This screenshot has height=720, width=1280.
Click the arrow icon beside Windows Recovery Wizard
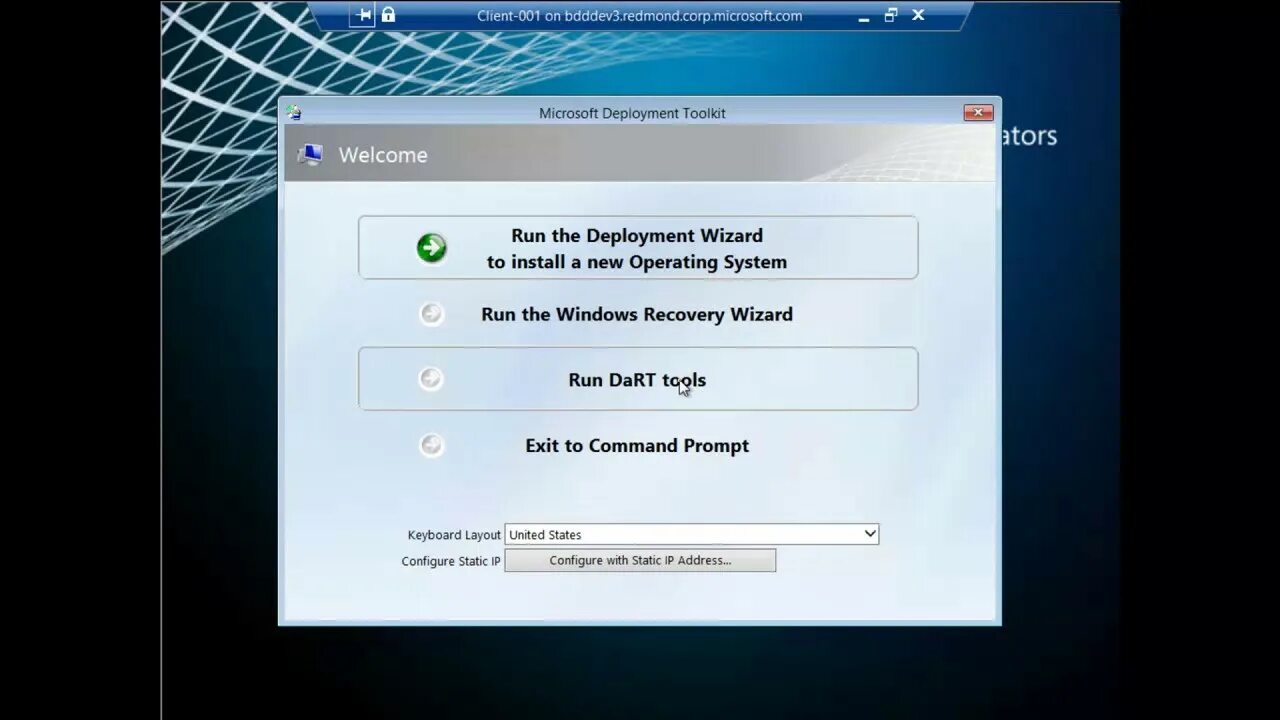tap(432, 314)
